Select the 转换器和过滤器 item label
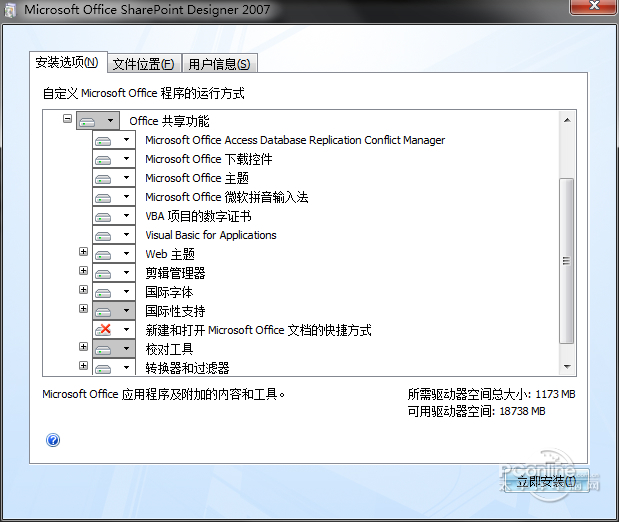This screenshot has width=619, height=522. coord(187,368)
